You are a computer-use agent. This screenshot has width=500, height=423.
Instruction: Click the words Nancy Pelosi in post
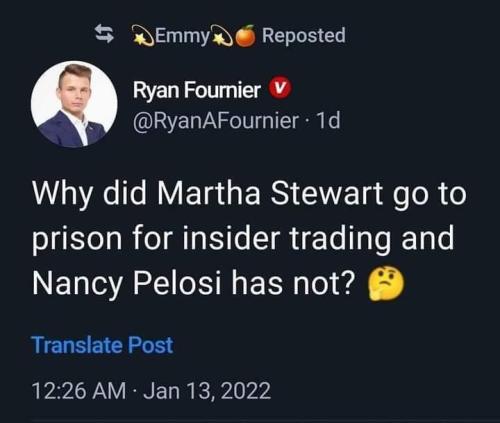tap(127, 284)
